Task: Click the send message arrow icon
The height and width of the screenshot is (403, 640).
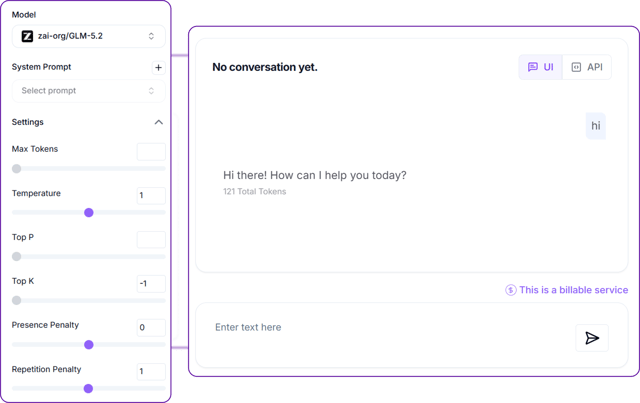Action: pyautogui.click(x=592, y=338)
